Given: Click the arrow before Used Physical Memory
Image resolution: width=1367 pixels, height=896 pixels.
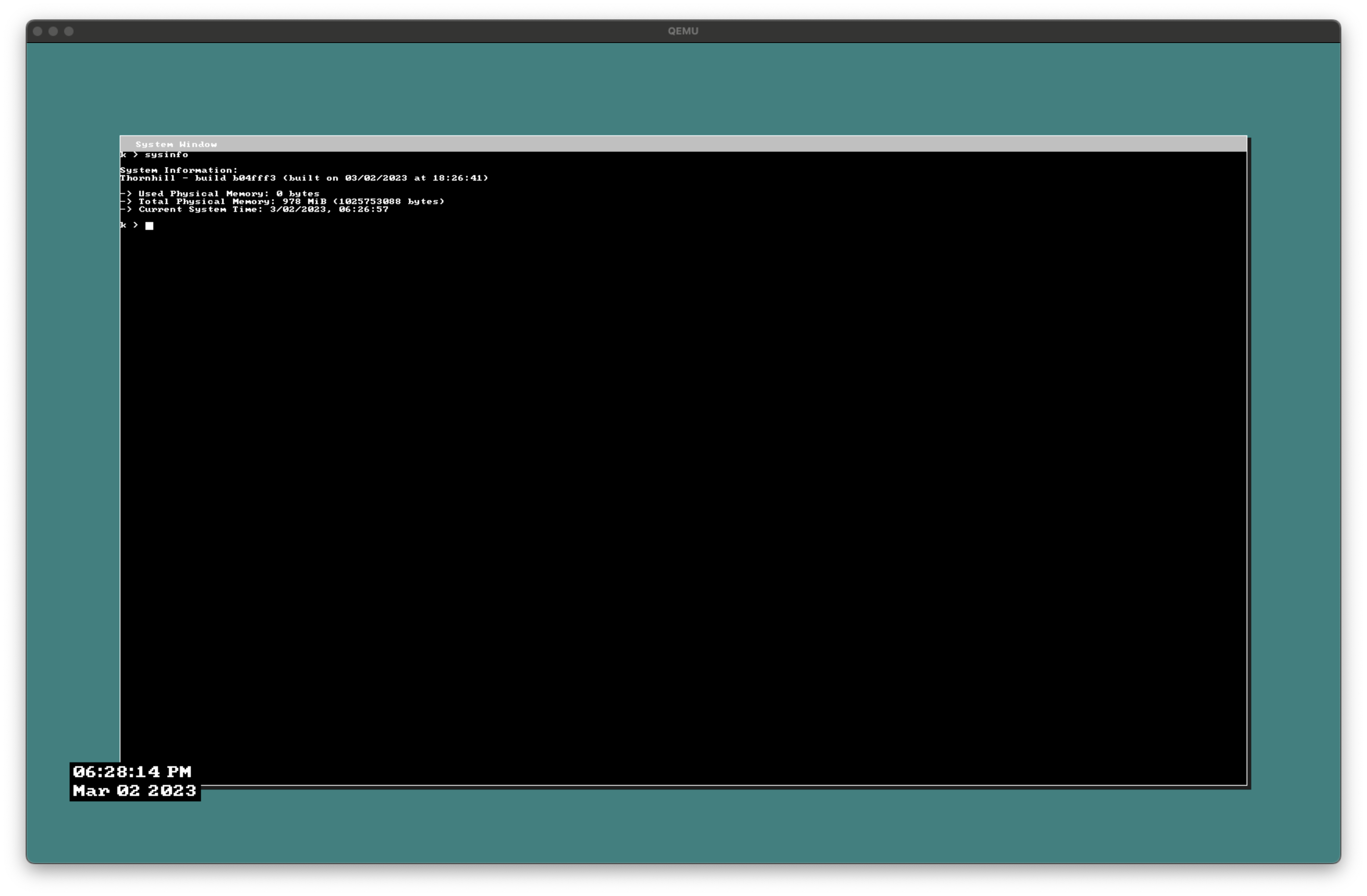Looking at the screenshot, I should (x=126, y=194).
